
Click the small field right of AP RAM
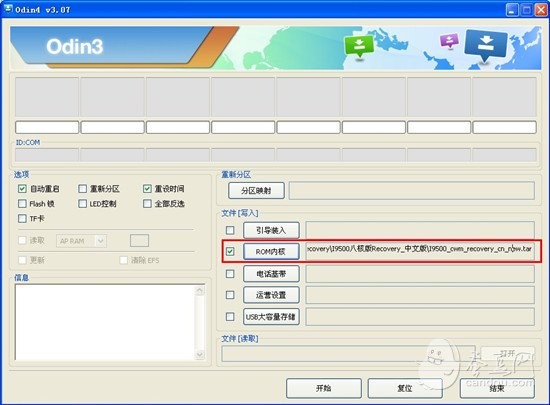(x=139, y=241)
